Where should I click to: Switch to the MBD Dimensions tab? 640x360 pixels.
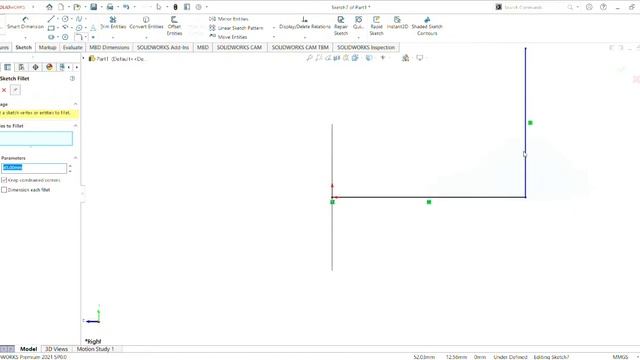click(x=109, y=47)
